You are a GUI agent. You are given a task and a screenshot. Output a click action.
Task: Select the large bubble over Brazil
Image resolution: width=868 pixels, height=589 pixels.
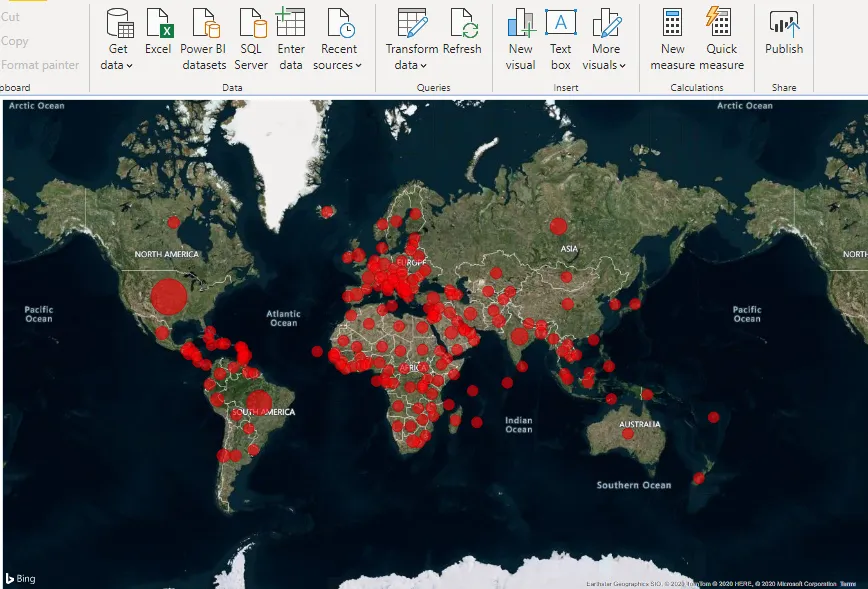coord(259,402)
